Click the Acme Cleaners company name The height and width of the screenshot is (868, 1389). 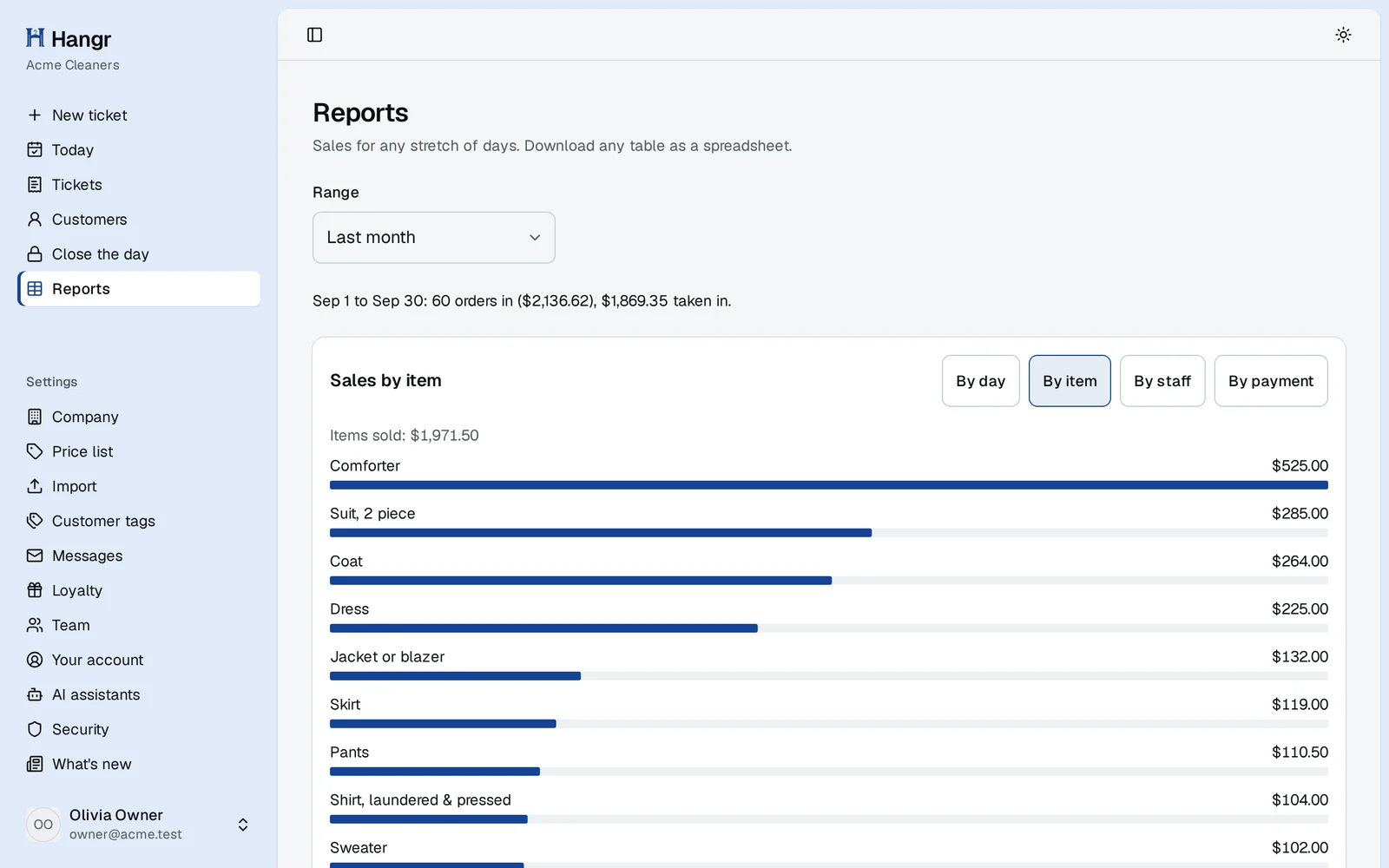pyautogui.click(x=73, y=65)
